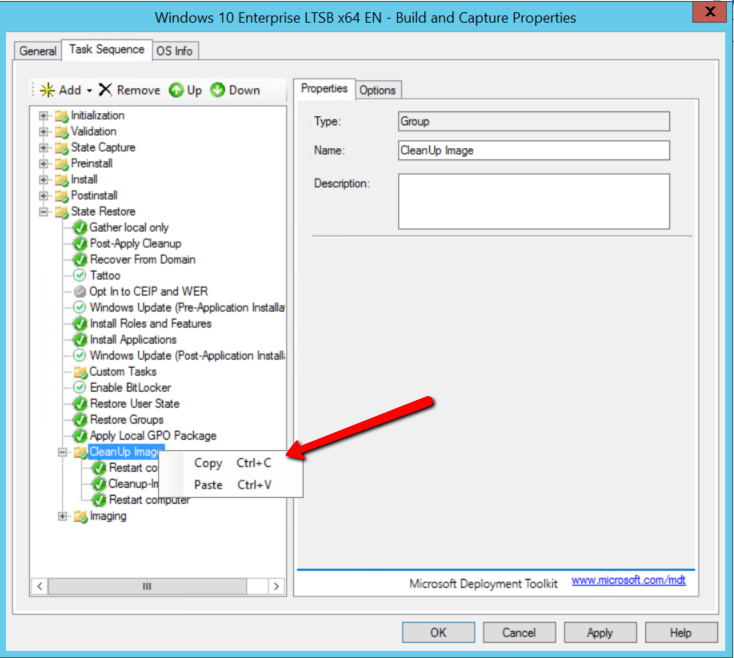Click the Apply Local GPO Package checkmark icon
Viewport: 734px width, 658px height.
[80, 436]
